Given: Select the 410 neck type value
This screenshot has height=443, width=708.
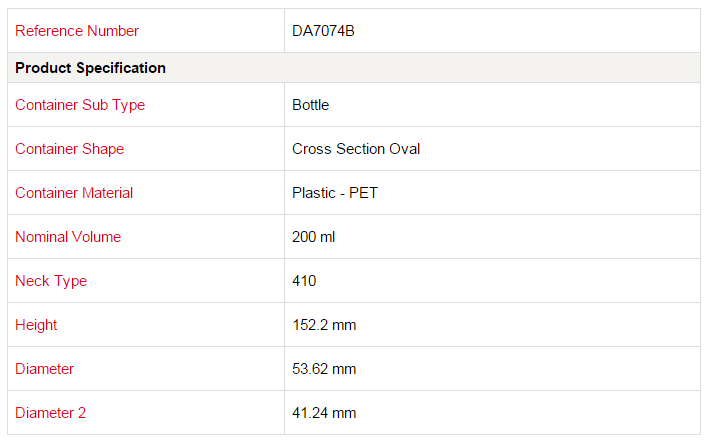Looking at the screenshot, I should [x=304, y=281].
